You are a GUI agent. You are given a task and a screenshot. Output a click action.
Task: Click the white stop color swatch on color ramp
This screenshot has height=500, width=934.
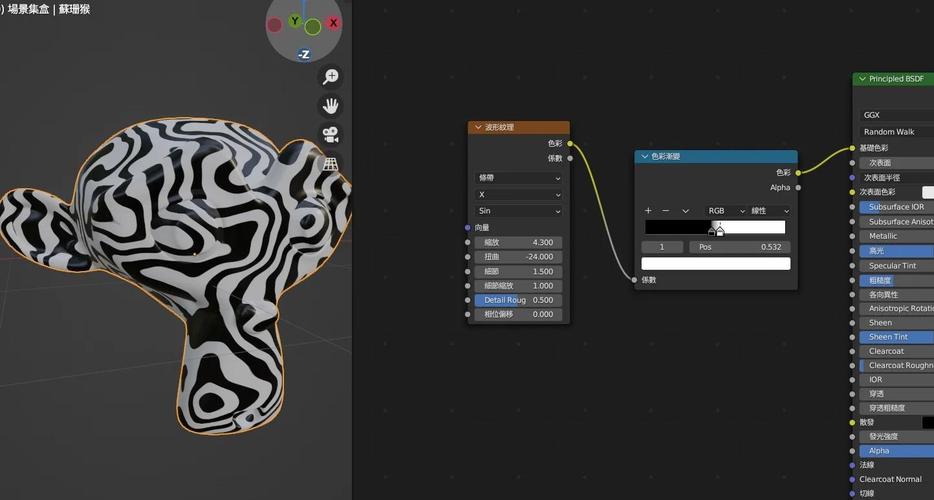pyautogui.click(x=716, y=263)
